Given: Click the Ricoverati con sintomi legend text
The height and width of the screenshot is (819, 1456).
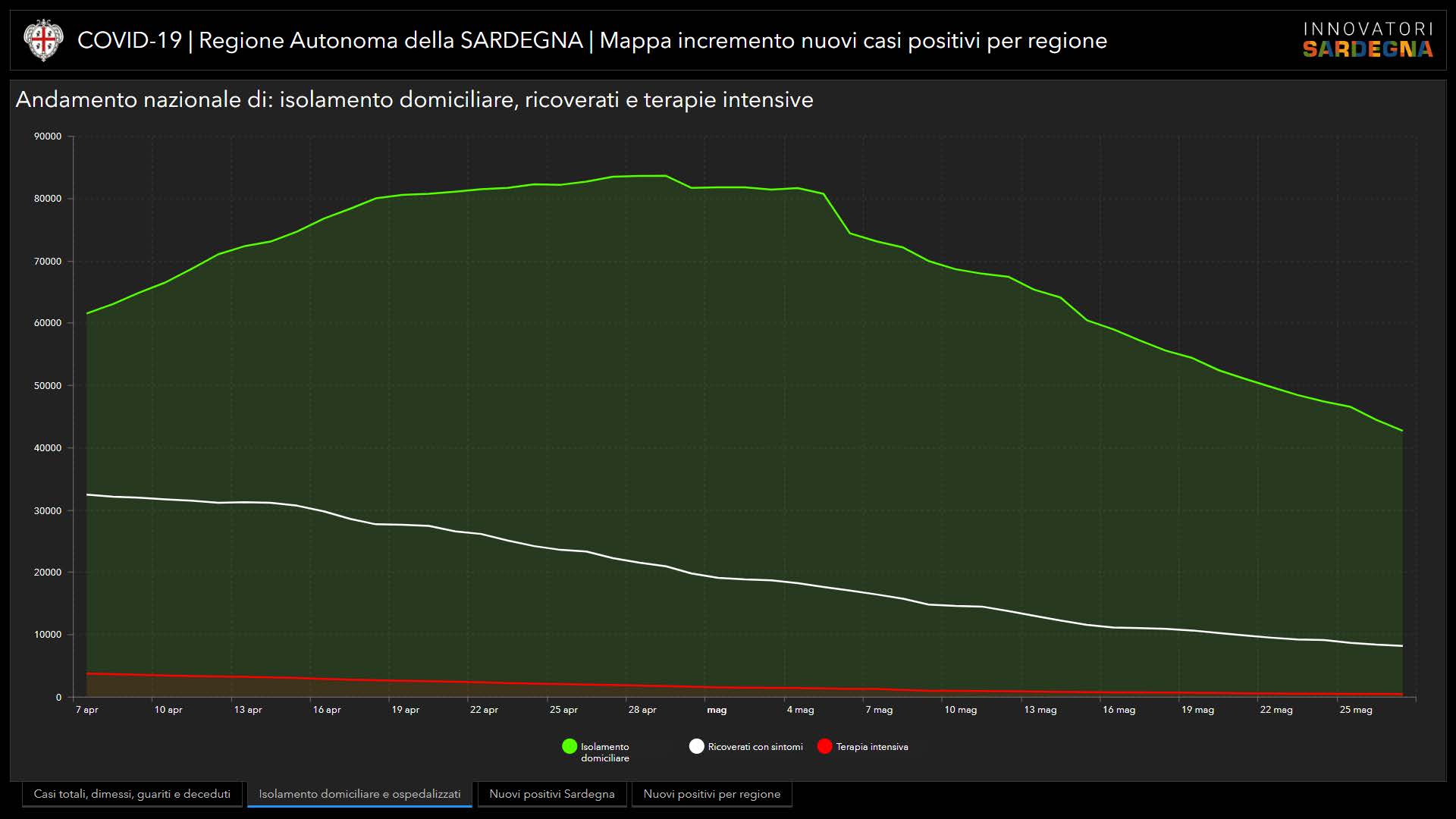Looking at the screenshot, I should (x=755, y=747).
